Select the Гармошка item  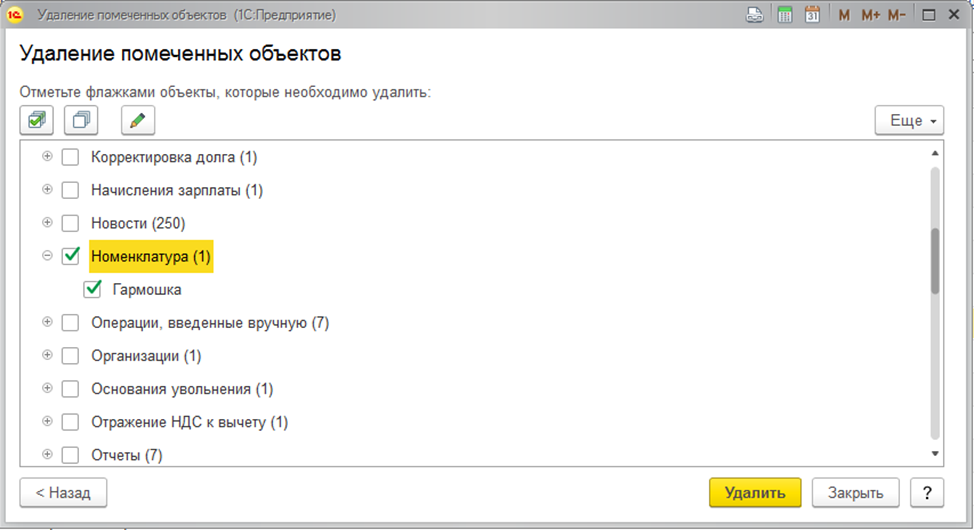pos(147,290)
